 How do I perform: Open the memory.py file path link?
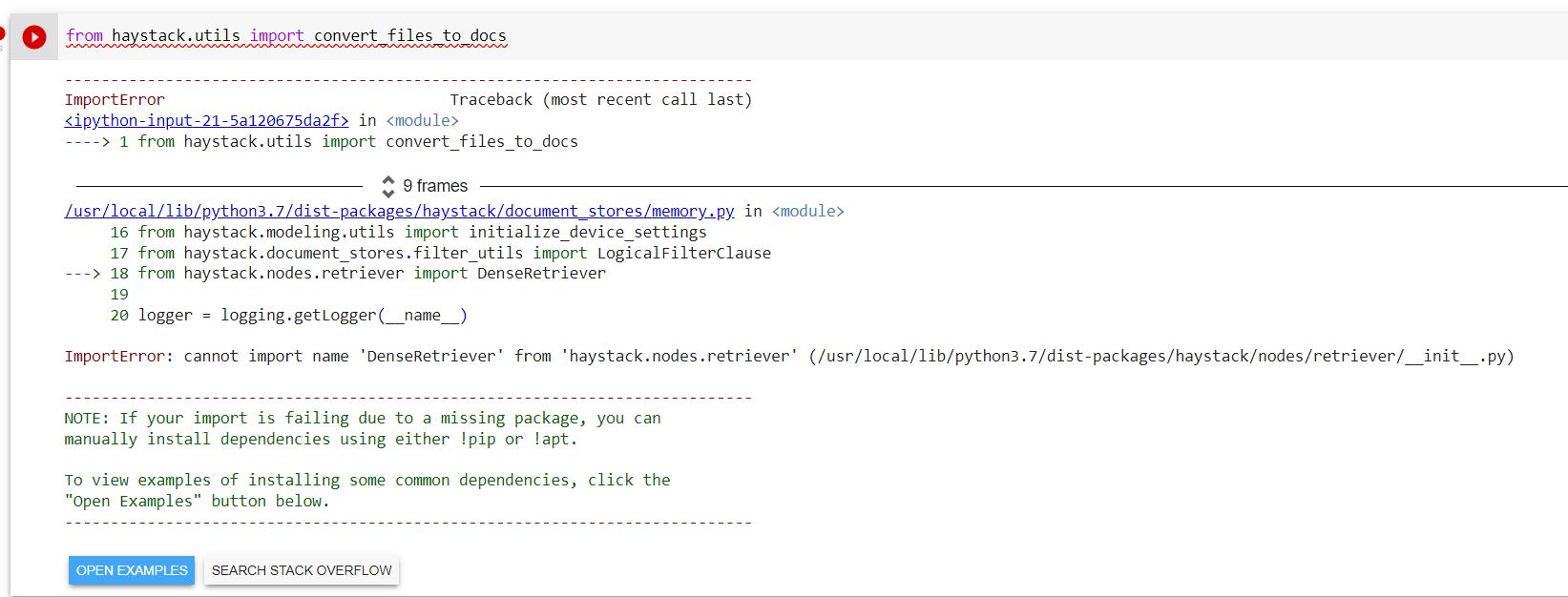pyautogui.click(x=399, y=211)
